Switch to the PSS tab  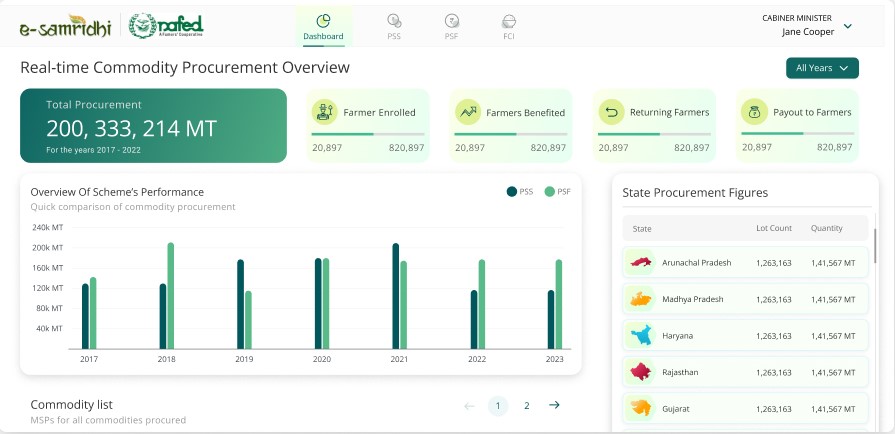[394, 26]
